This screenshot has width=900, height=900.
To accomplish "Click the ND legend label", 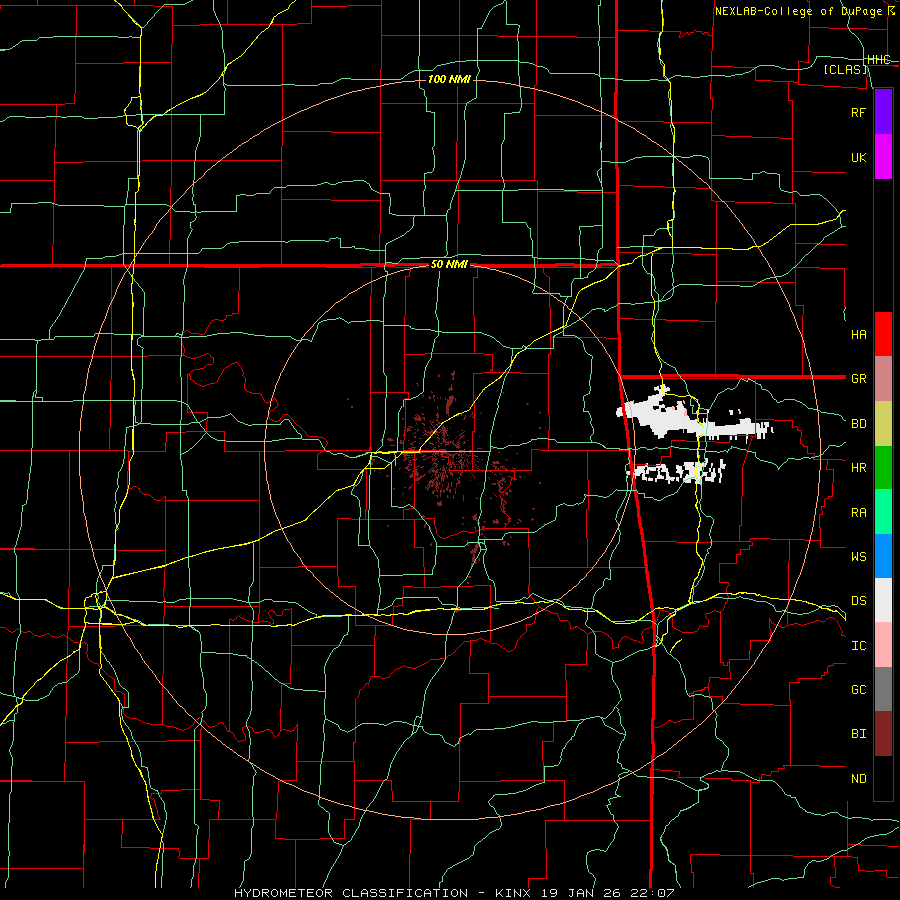I will [858, 778].
